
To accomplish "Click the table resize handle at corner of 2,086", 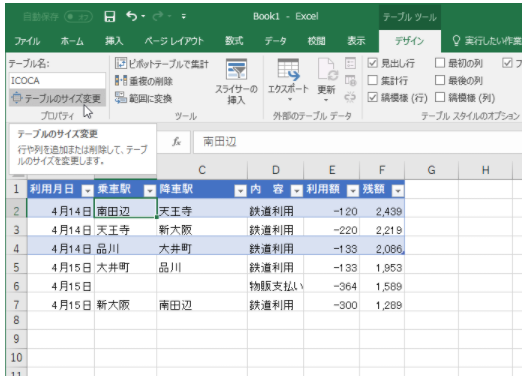I will (403, 253).
